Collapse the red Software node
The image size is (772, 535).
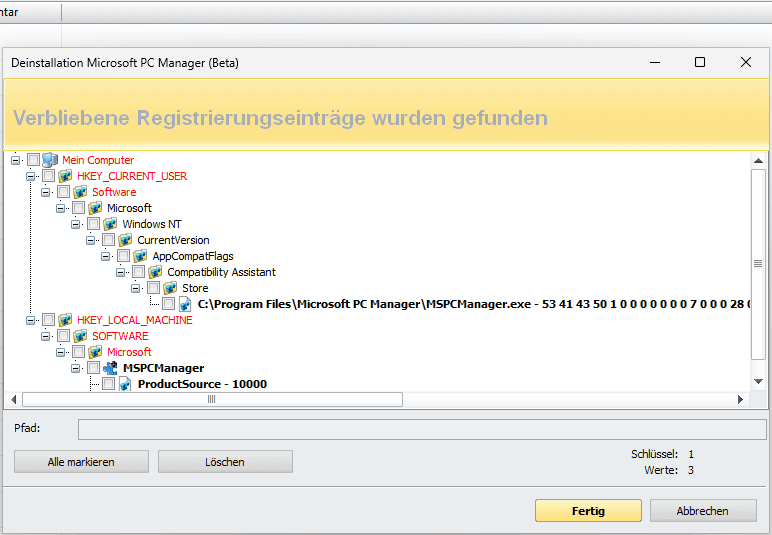45,192
